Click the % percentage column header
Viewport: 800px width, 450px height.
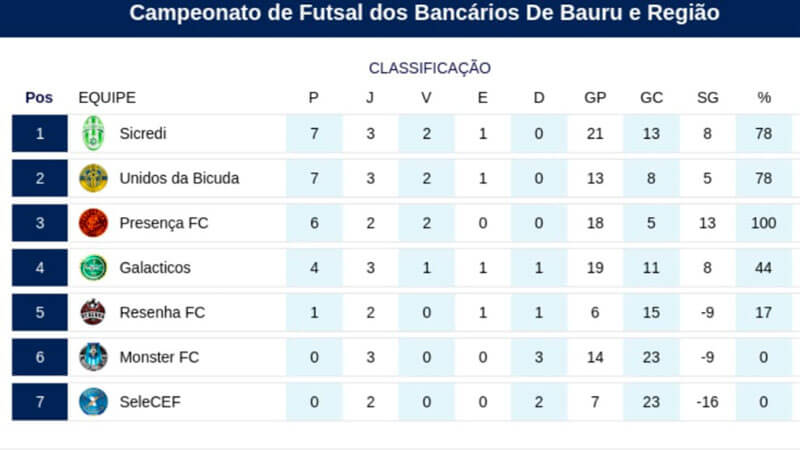click(x=764, y=97)
